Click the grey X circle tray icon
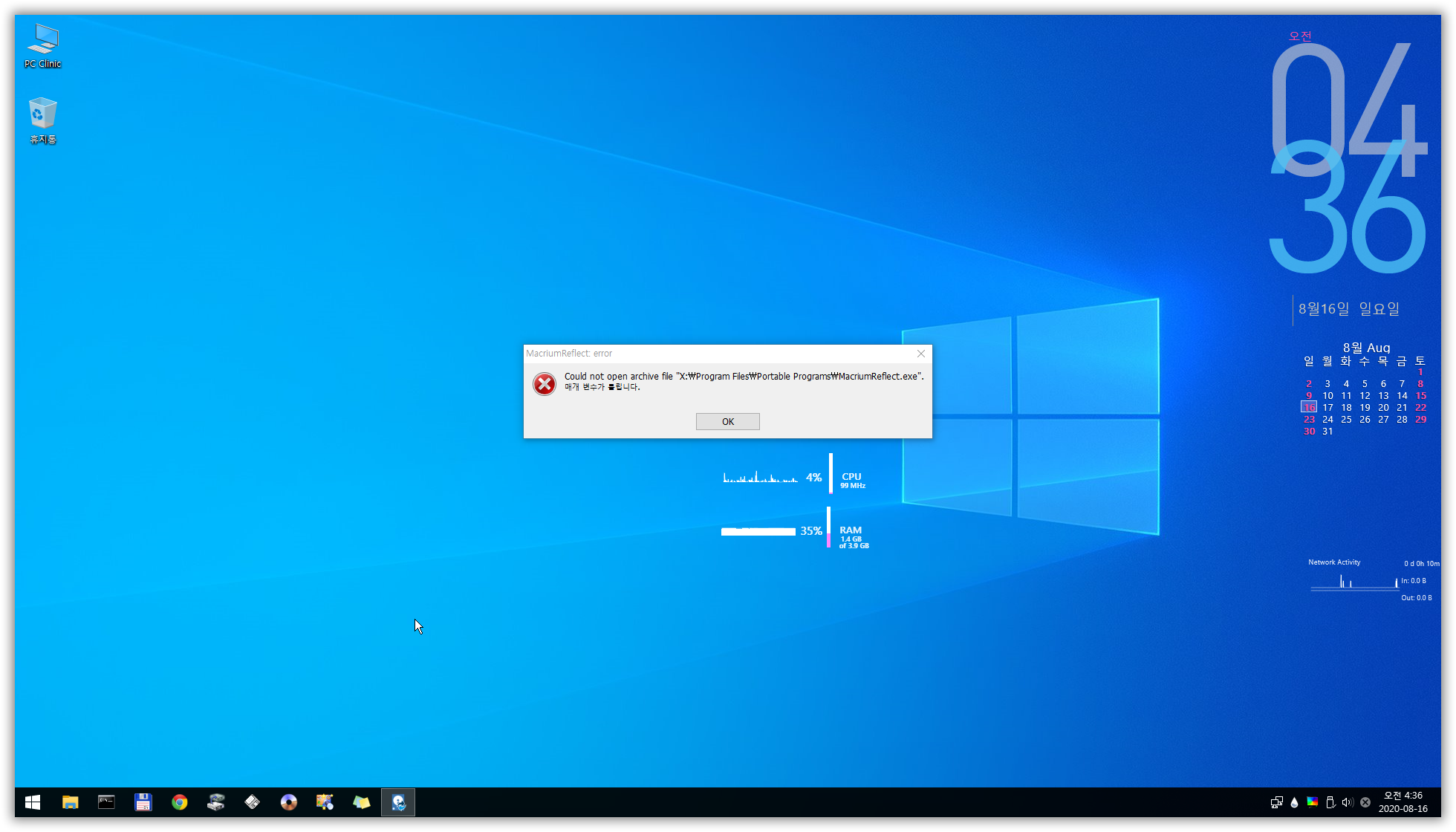1456x832 pixels. pyautogui.click(x=1365, y=802)
